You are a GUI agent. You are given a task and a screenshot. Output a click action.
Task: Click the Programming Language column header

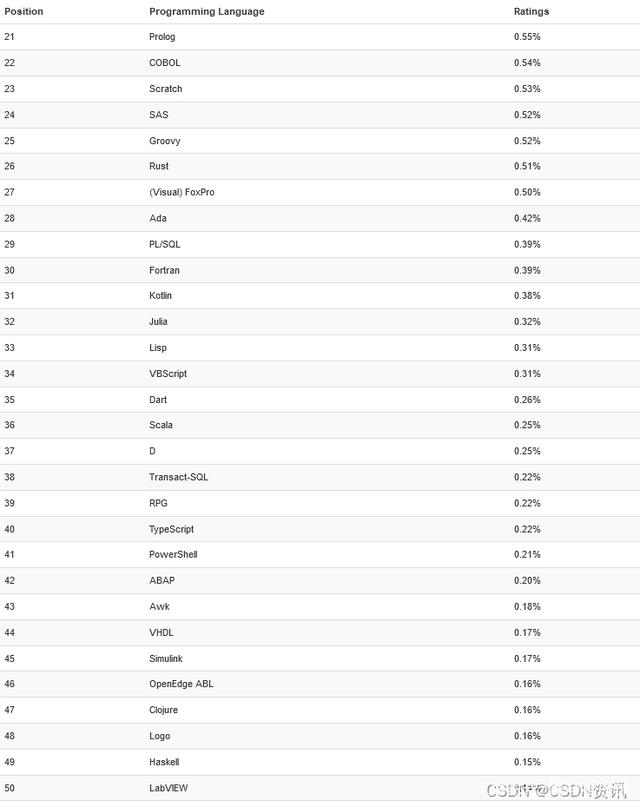coord(206,12)
